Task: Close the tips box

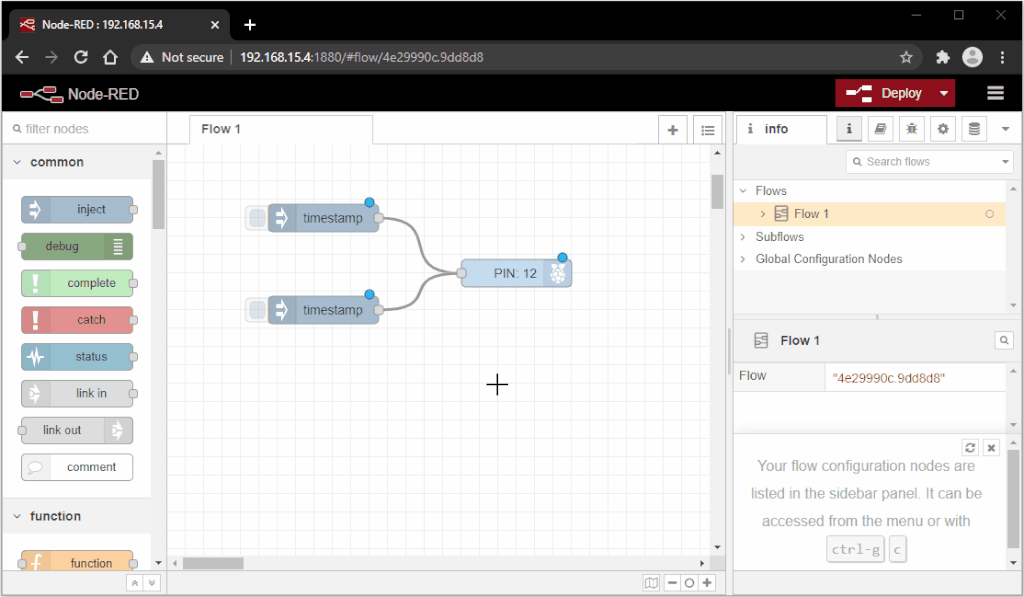Action: [991, 447]
